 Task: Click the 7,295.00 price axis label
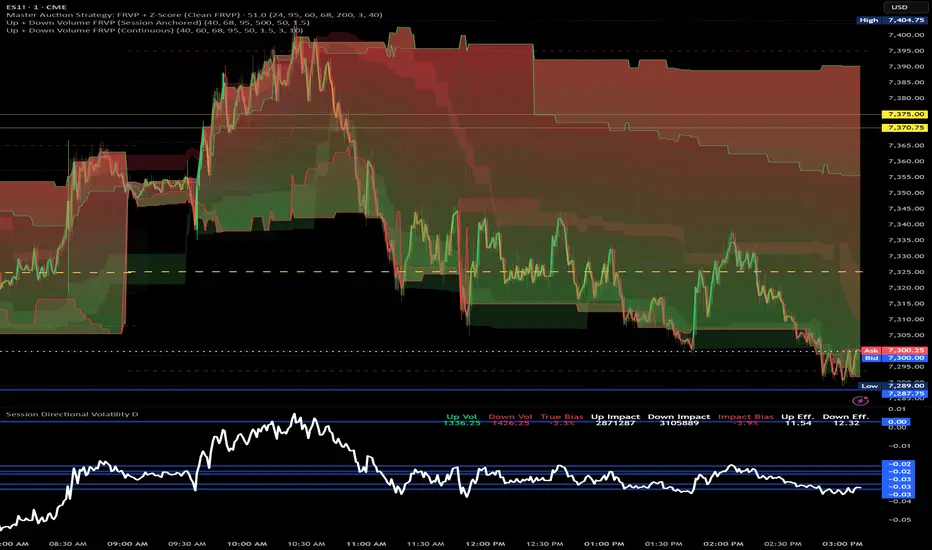pos(906,367)
